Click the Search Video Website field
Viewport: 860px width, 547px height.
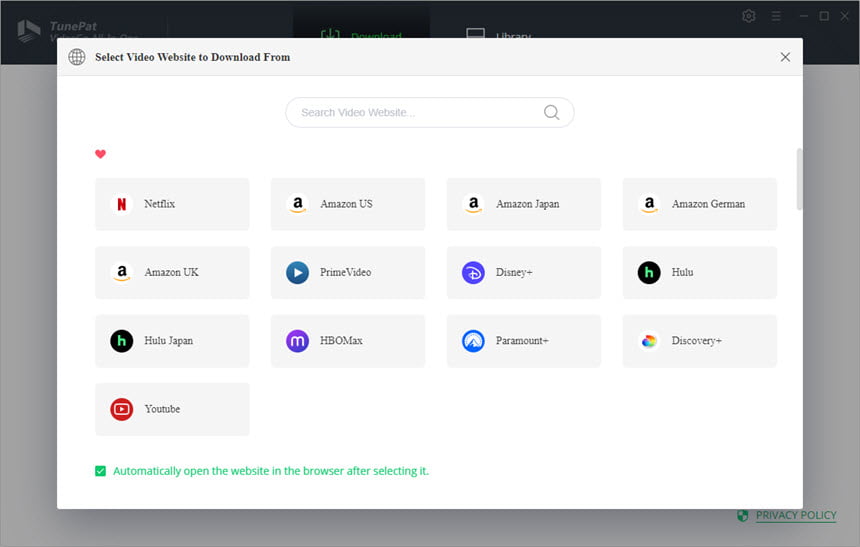429,112
